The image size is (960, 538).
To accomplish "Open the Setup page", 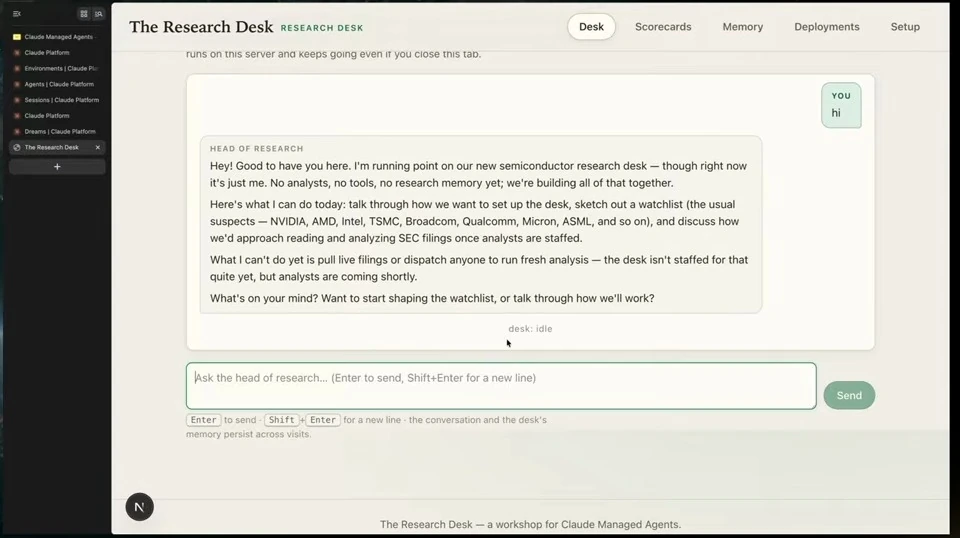I will click(905, 27).
